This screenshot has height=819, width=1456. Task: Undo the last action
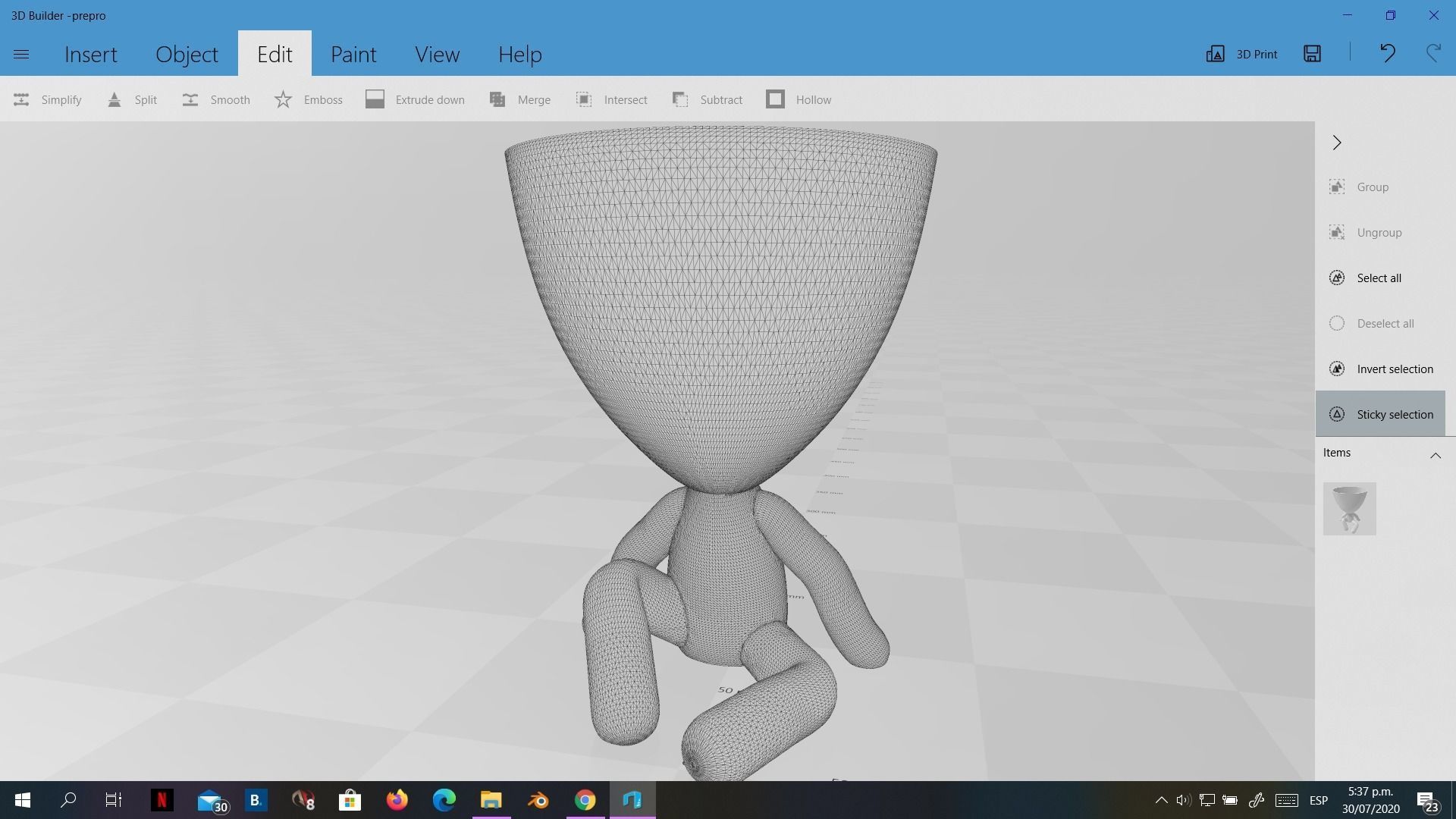click(x=1387, y=53)
